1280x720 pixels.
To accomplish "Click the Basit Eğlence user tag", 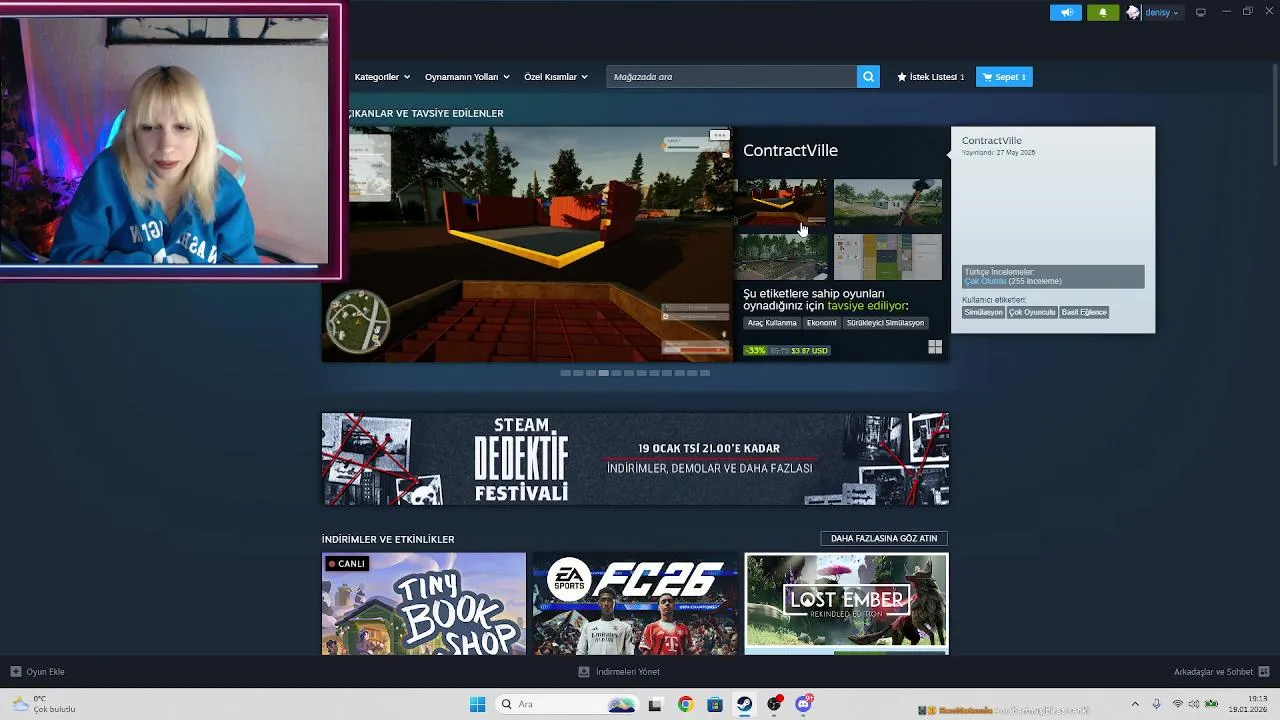I will 1084,312.
